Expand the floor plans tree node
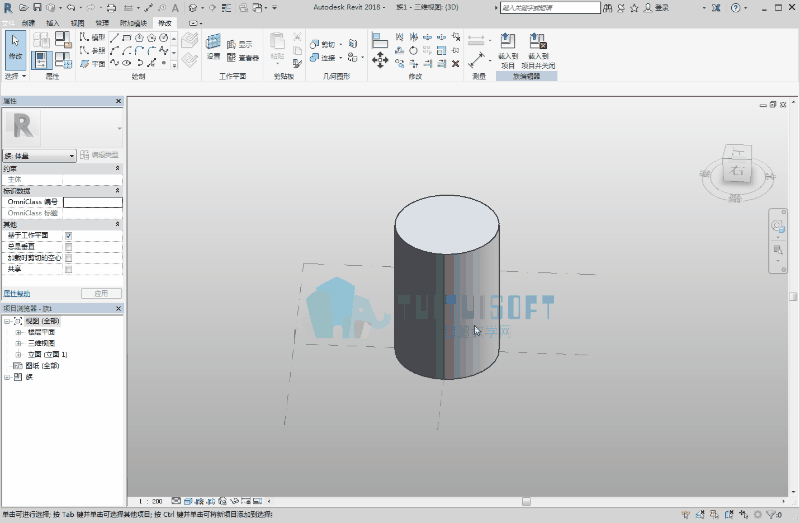 [x=18, y=332]
